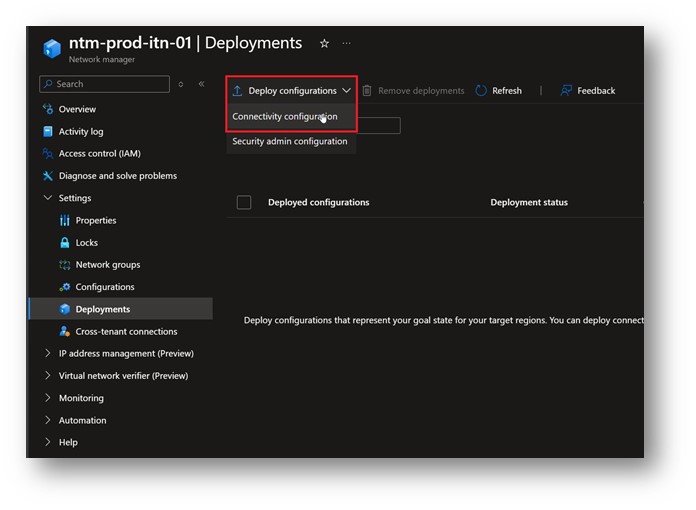Screen dimensions: 696x510
Task: Click Remove deployments button
Action: [414, 91]
